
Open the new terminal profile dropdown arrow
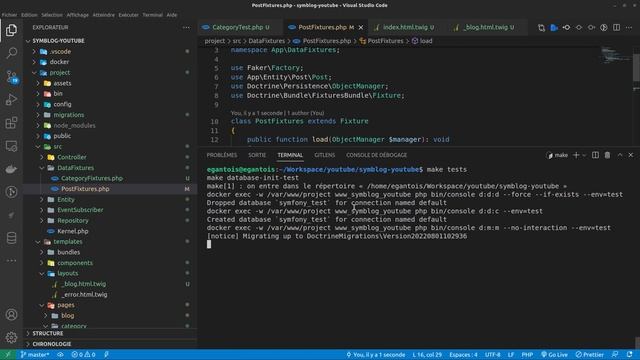[584, 155]
